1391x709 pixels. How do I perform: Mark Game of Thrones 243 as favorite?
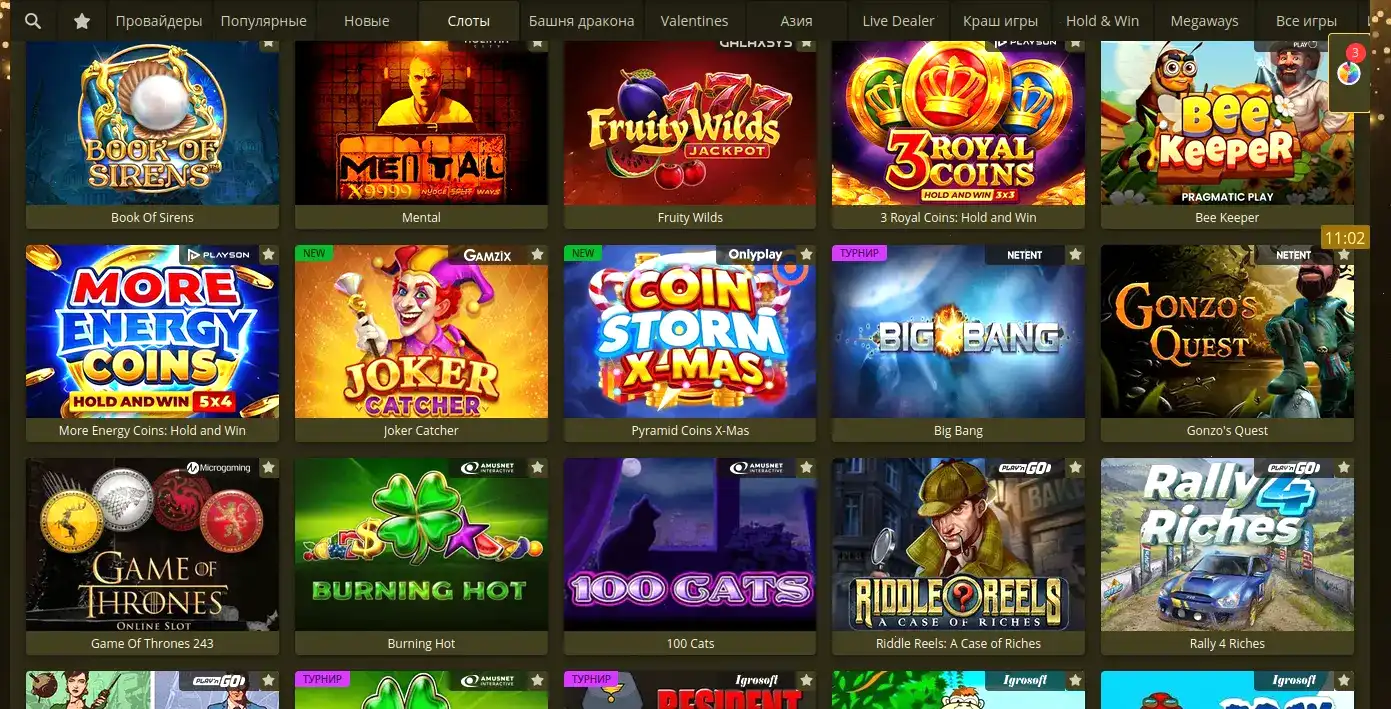tap(268, 468)
